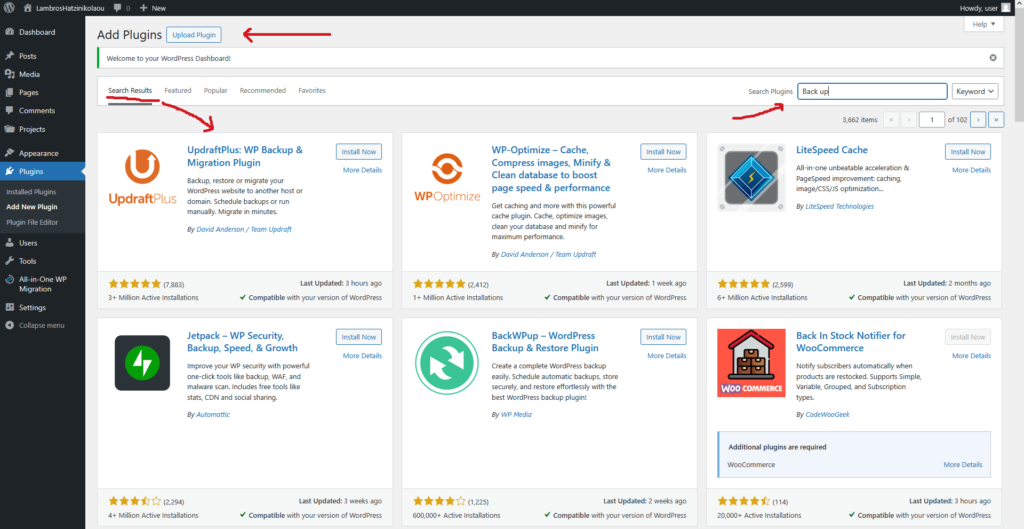Go to next page of plugin results
The height and width of the screenshot is (529, 1024).
pyautogui.click(x=979, y=119)
